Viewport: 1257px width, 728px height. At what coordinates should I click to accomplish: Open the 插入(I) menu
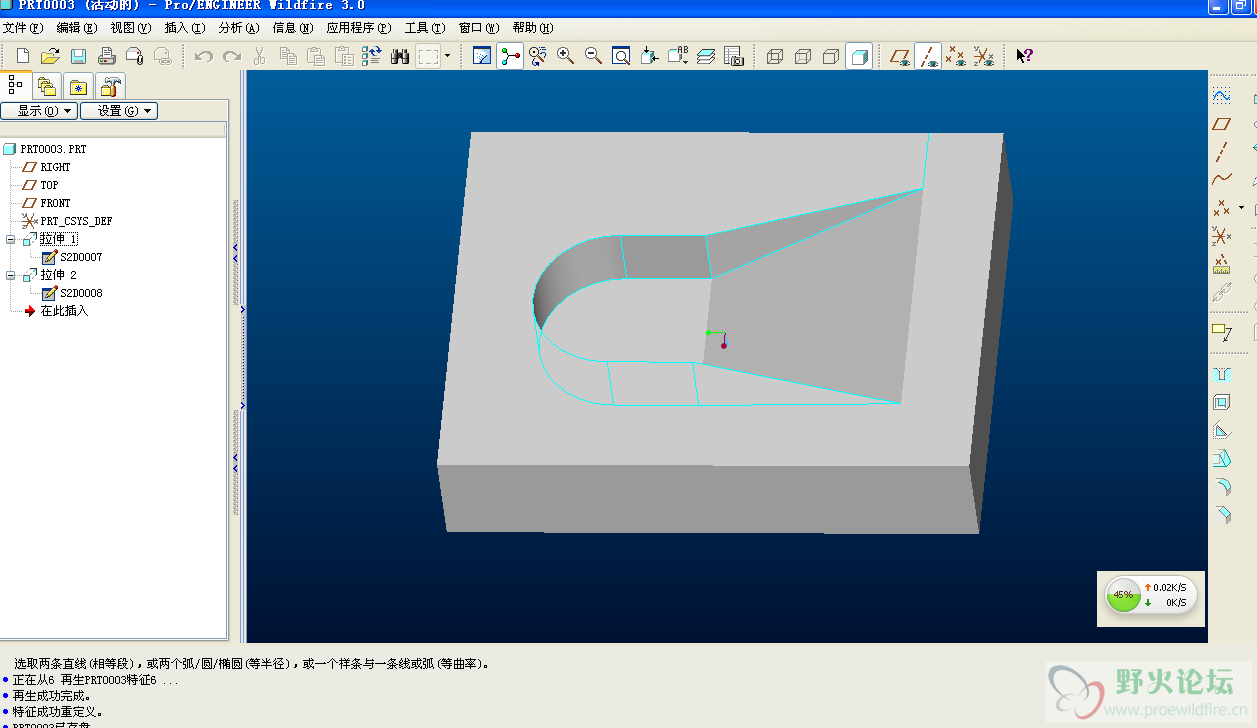pos(185,28)
